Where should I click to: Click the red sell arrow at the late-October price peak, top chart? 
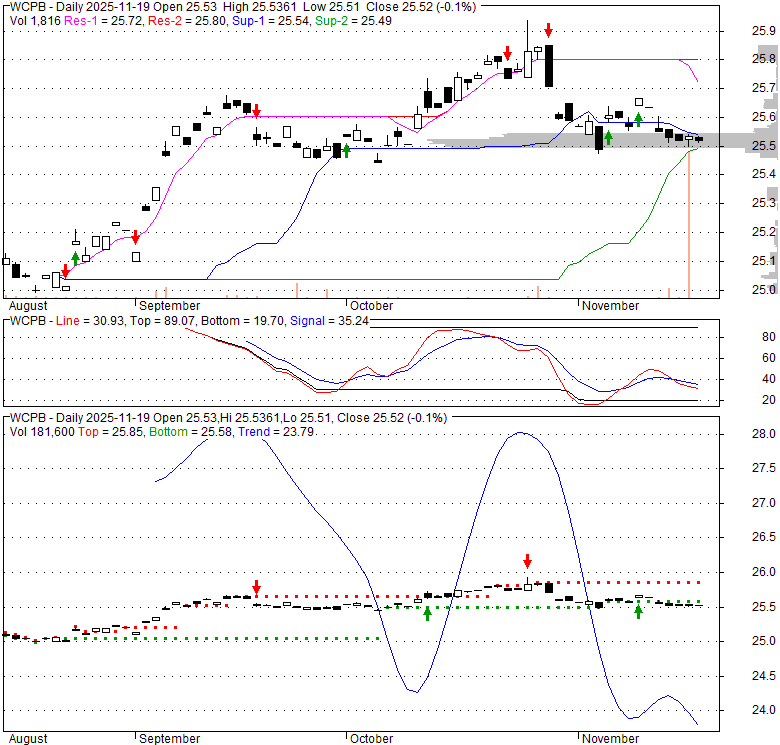[x=548, y=32]
